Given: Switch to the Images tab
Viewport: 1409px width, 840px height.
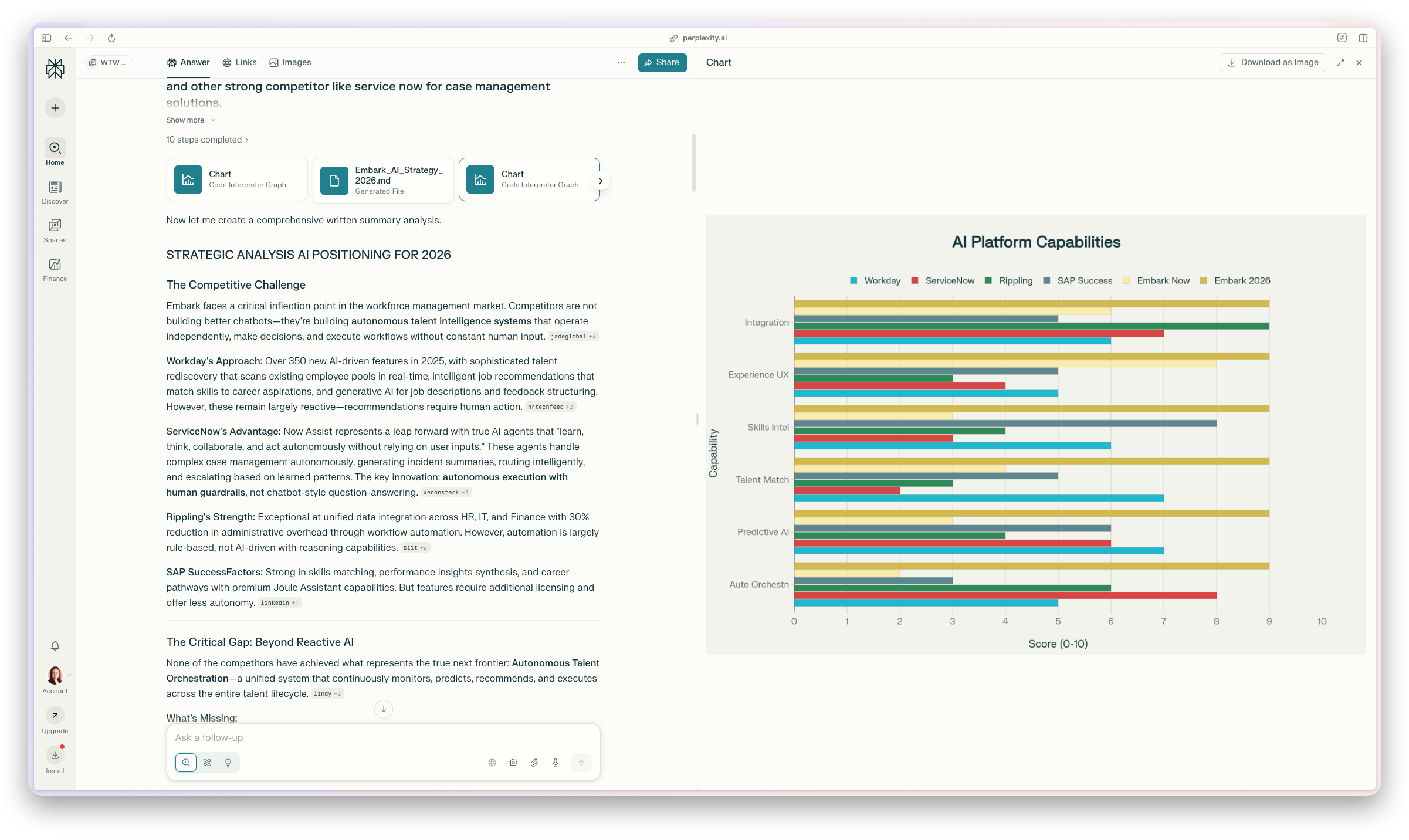Looking at the screenshot, I should click(290, 62).
